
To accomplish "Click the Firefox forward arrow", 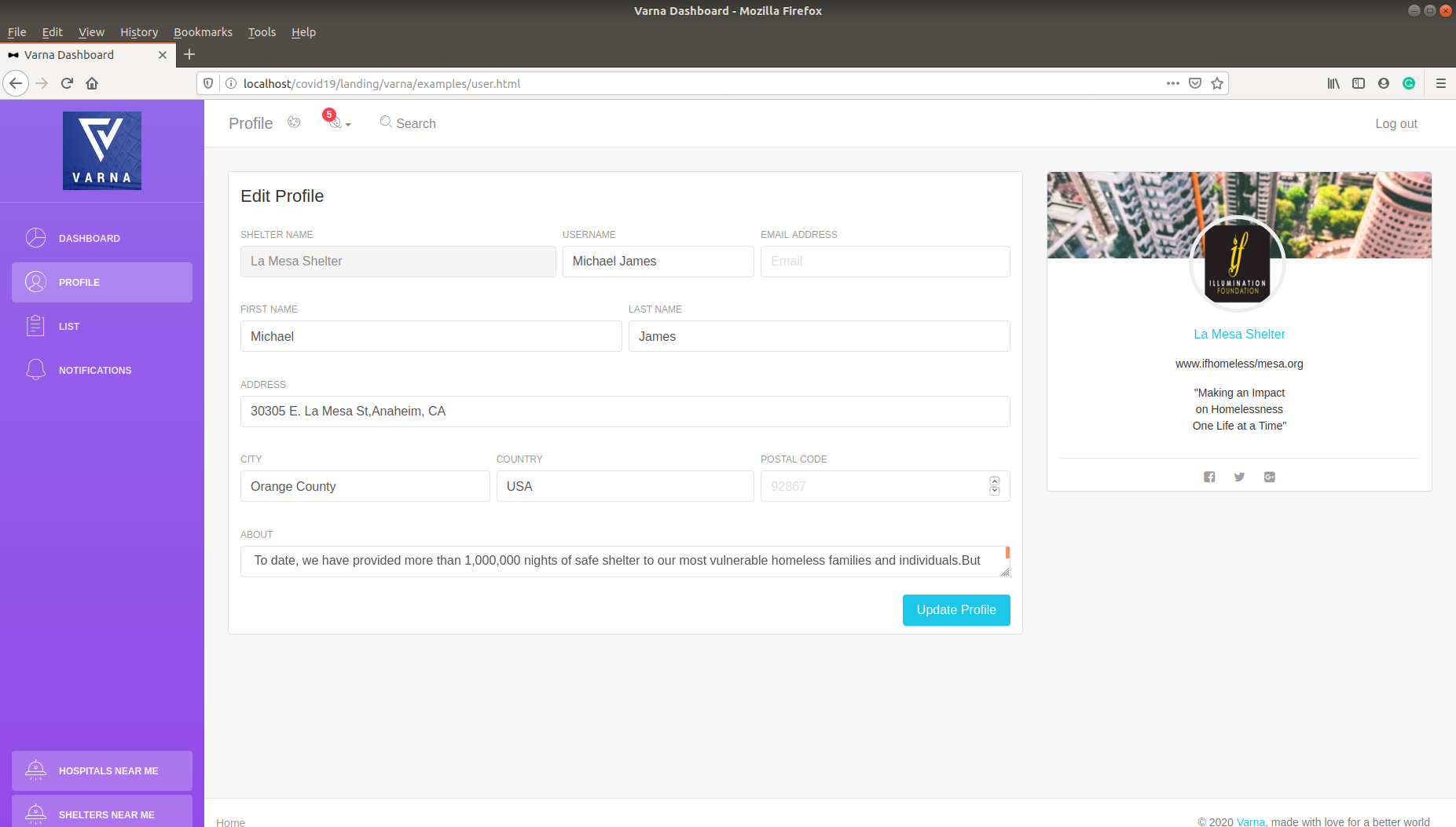I will click(42, 83).
